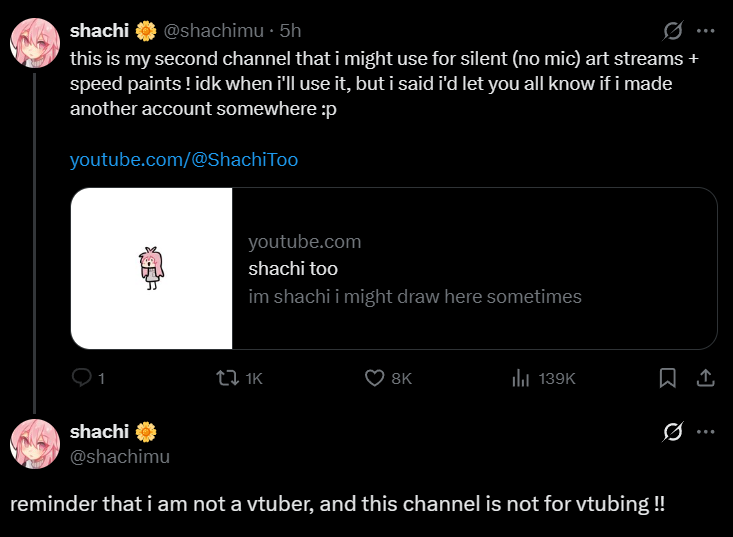Open view analytics showing 139K
This screenshot has height=537, width=733.
click(521, 378)
